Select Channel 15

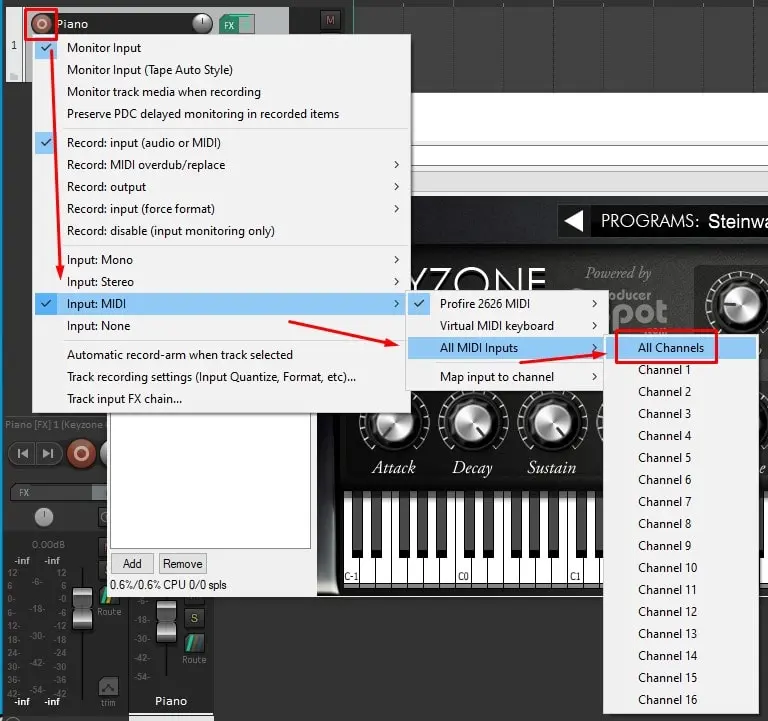click(681, 678)
